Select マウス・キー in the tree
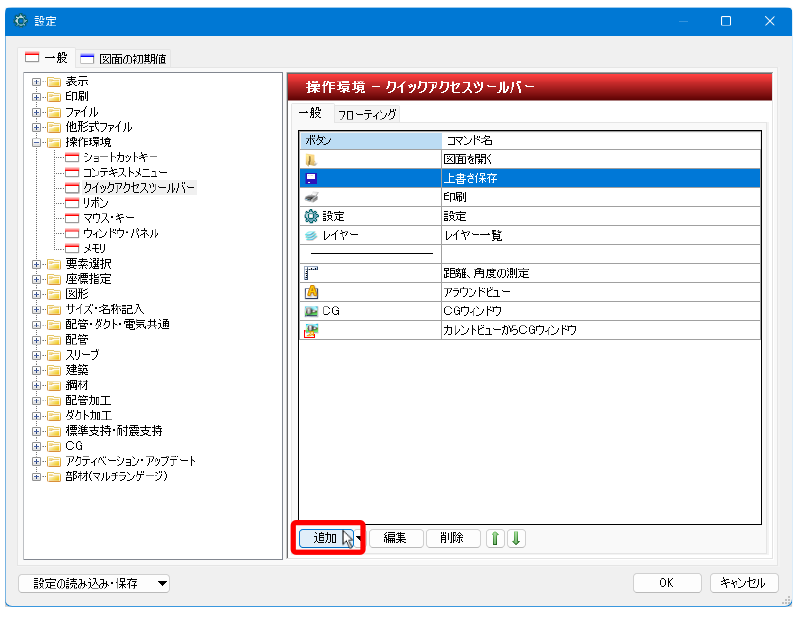This screenshot has width=811, height=620. pyautogui.click(x=109, y=218)
